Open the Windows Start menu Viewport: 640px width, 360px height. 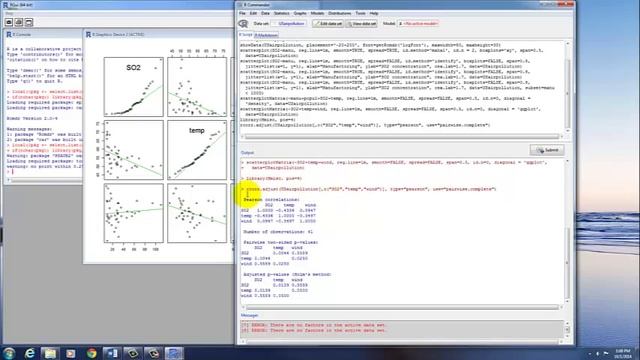tap(9, 353)
